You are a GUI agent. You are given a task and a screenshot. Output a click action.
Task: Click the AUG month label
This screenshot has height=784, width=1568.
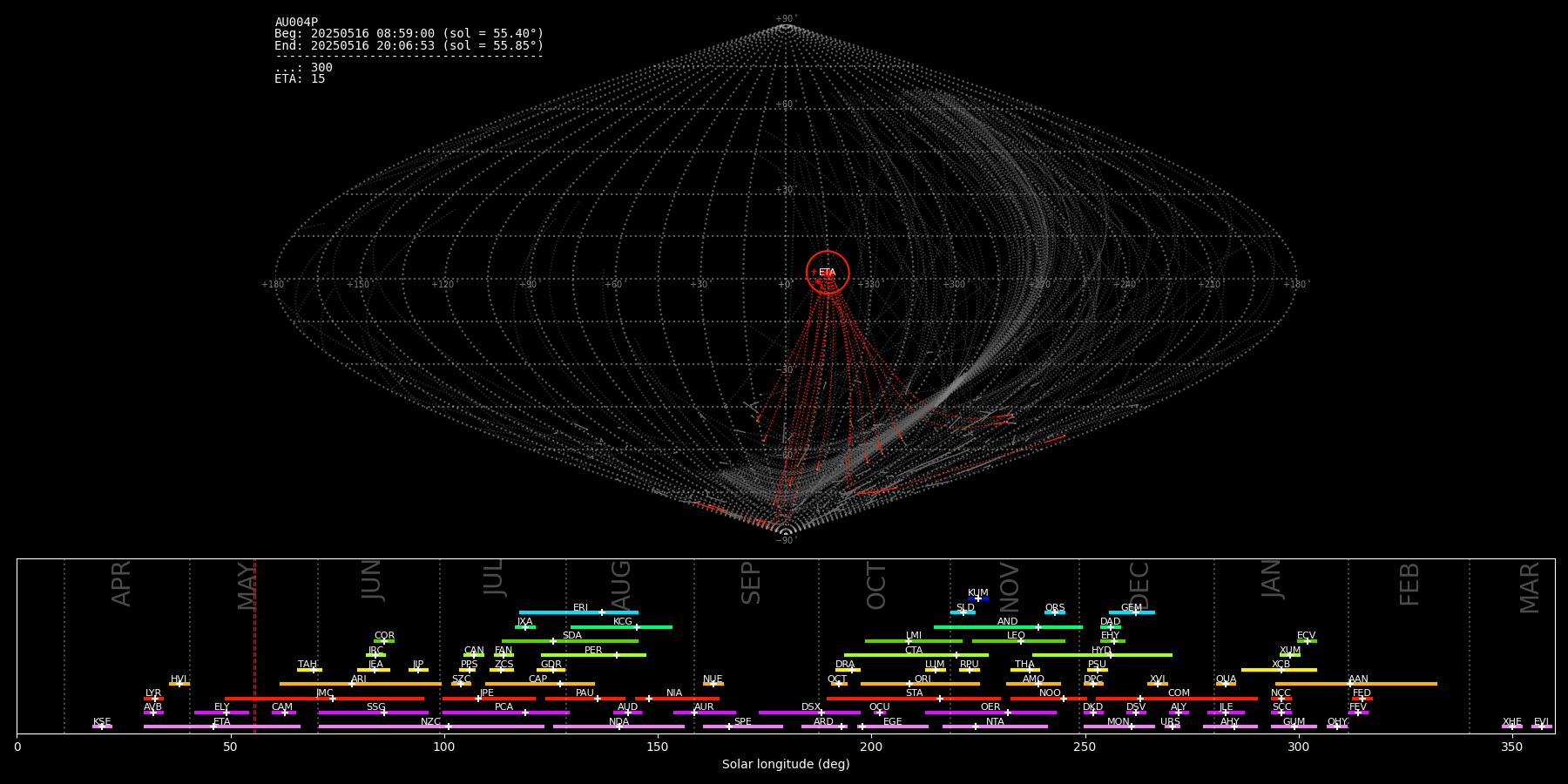click(x=621, y=585)
